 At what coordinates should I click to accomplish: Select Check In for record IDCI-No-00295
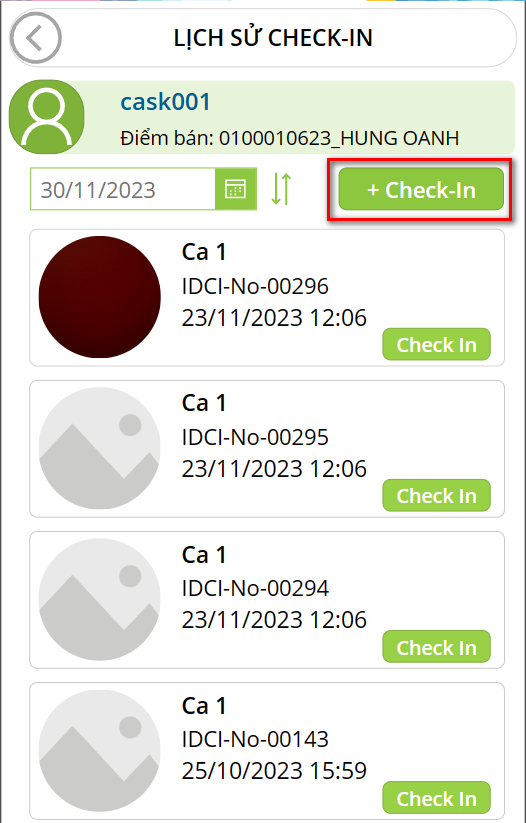tap(436, 495)
